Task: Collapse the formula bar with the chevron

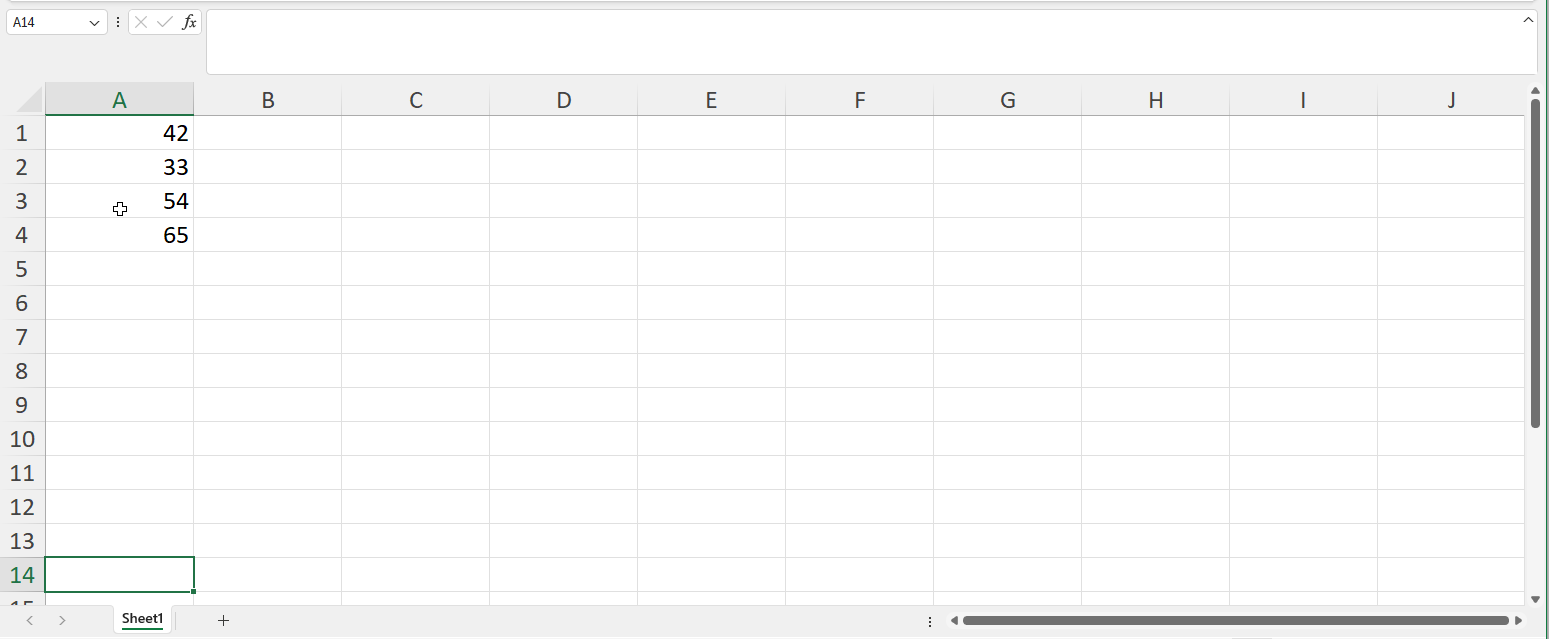Action: tap(1528, 19)
